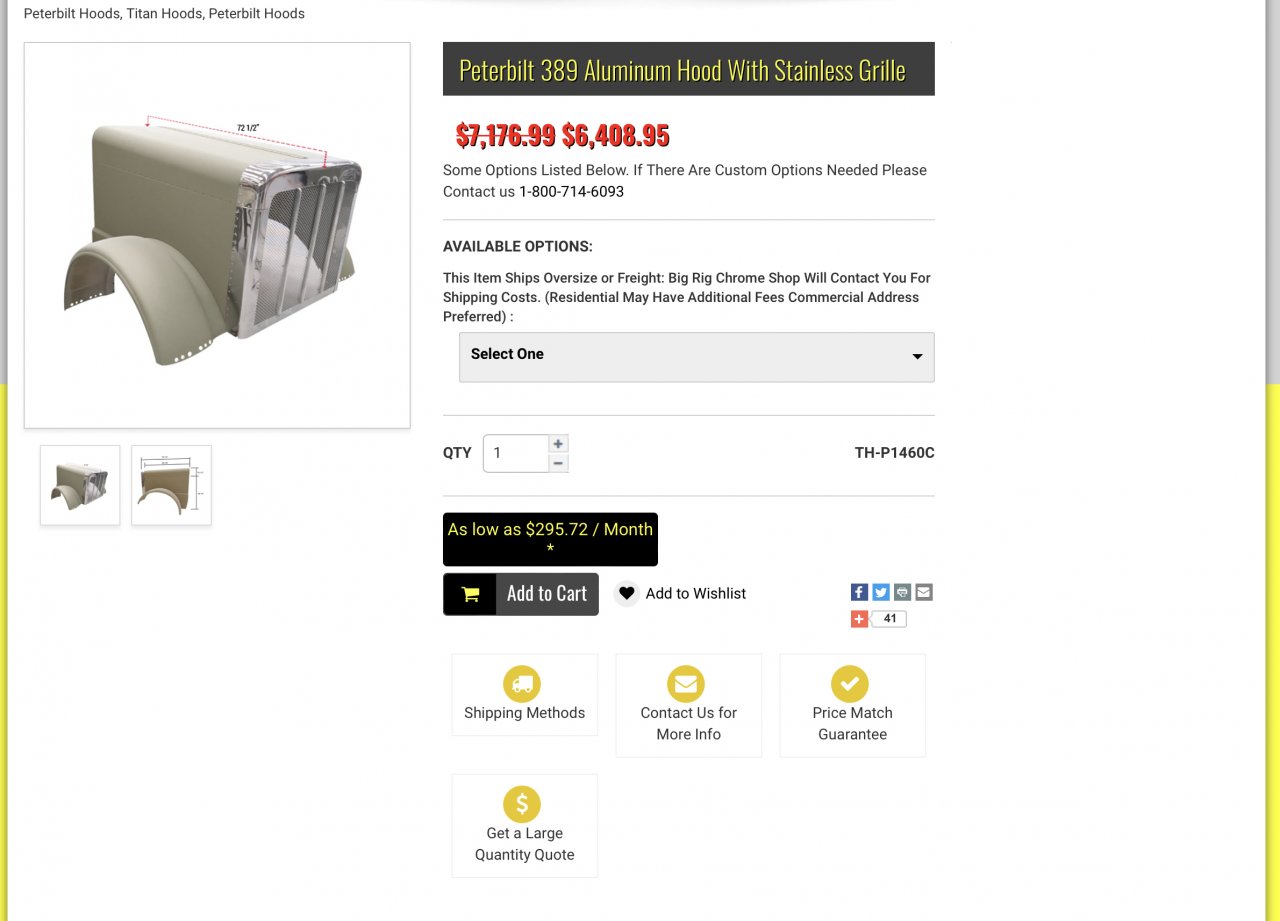Click As low as $295.72 / Month button
Screen dimensions: 1280x921
(x=550, y=539)
